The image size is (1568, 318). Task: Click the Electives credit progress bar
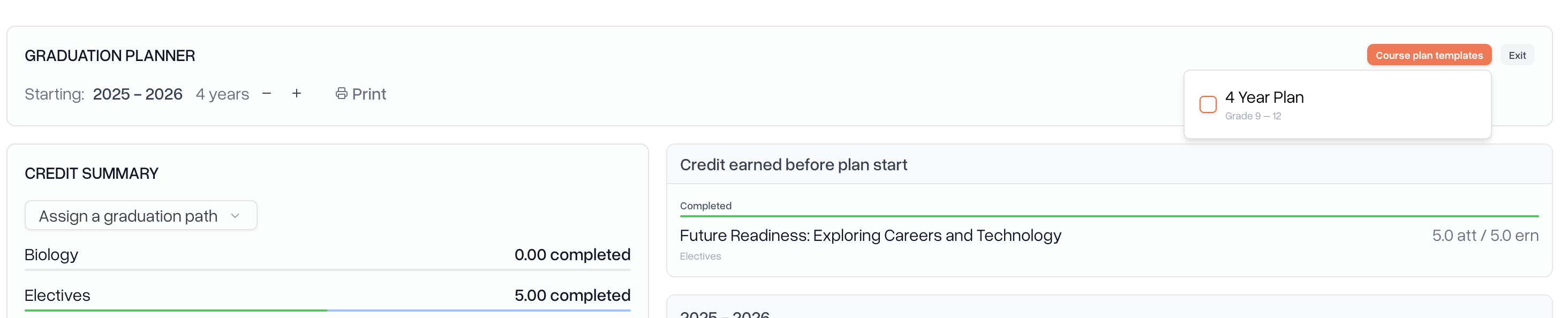pyautogui.click(x=328, y=310)
